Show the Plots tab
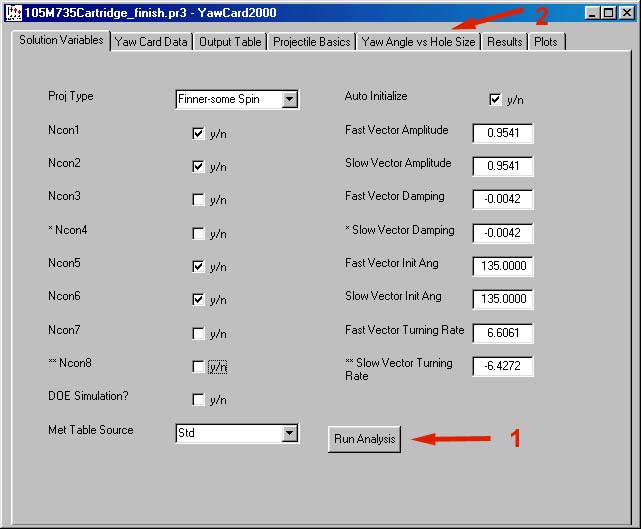 tap(545, 42)
